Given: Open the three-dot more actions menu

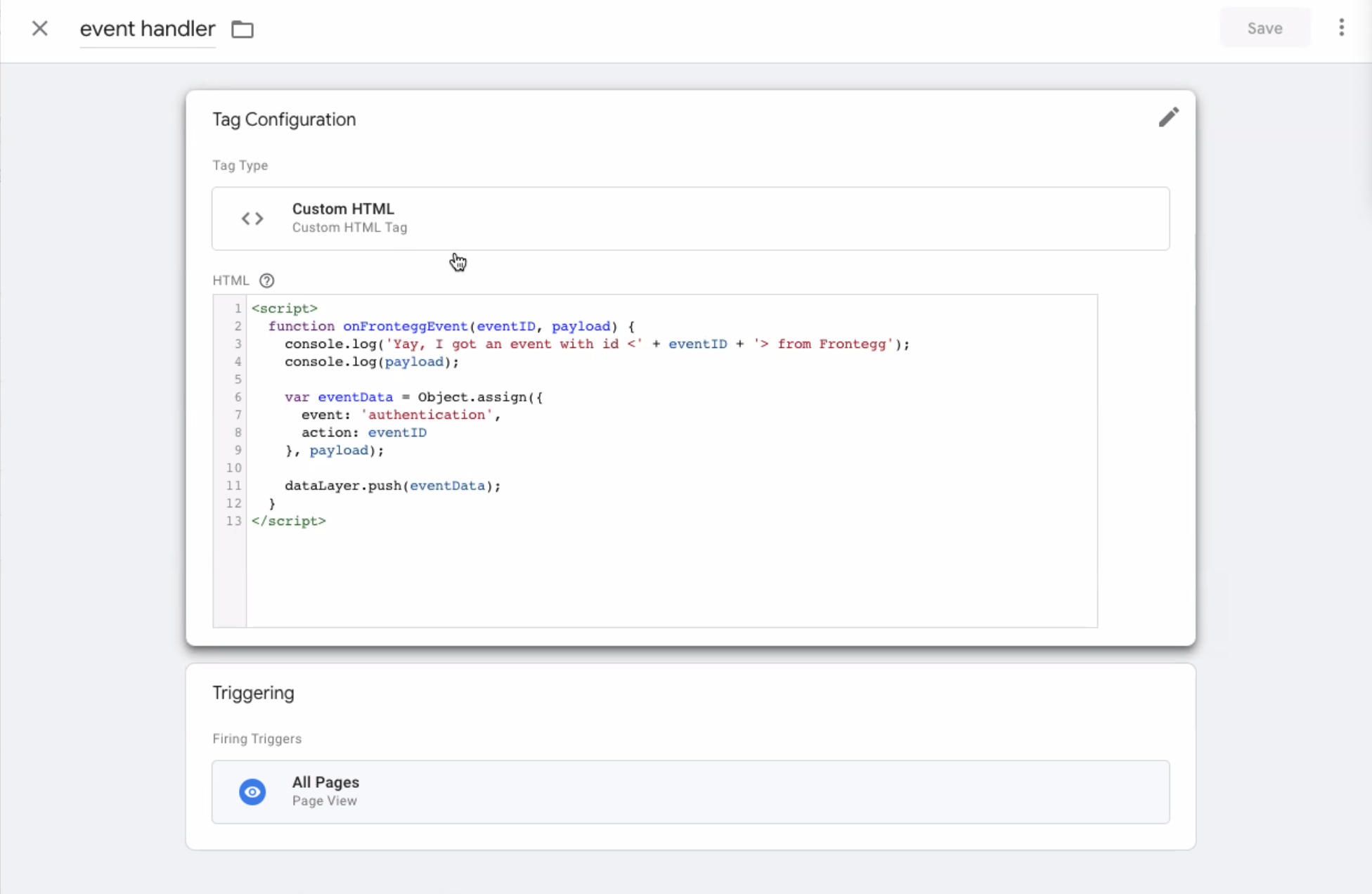Looking at the screenshot, I should [x=1341, y=27].
